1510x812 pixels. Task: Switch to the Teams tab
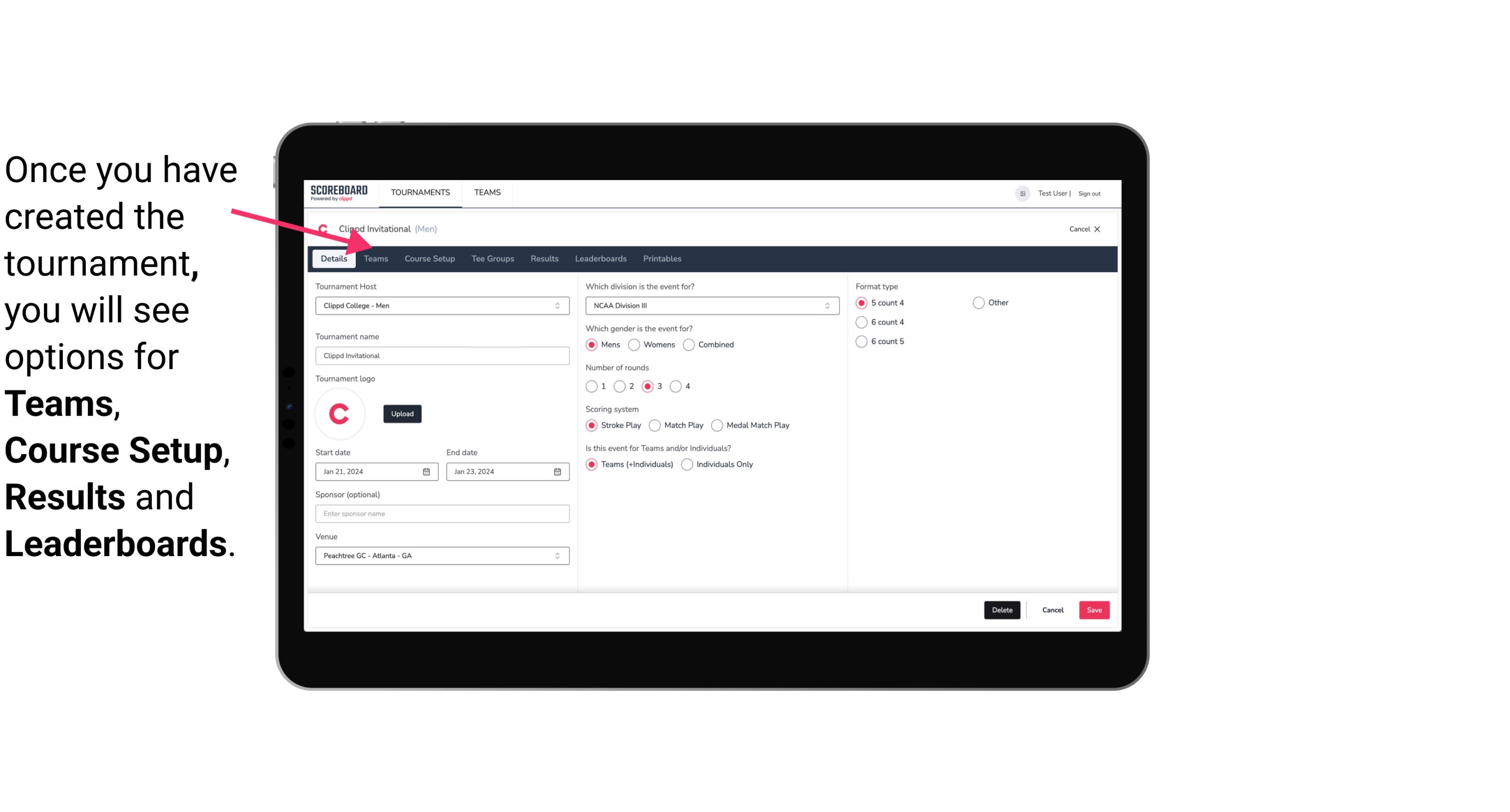376,258
